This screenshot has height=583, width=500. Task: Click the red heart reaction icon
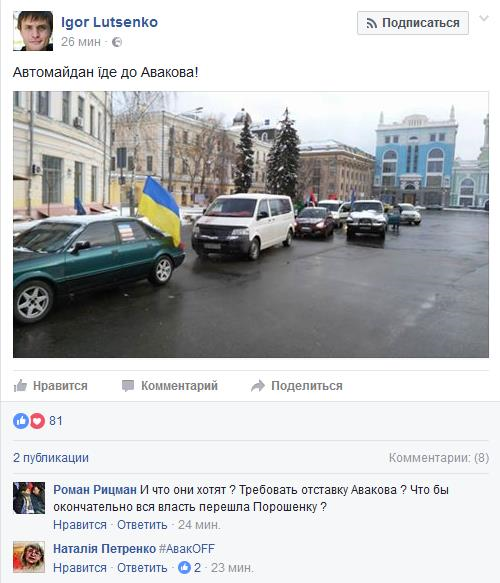tap(37, 421)
